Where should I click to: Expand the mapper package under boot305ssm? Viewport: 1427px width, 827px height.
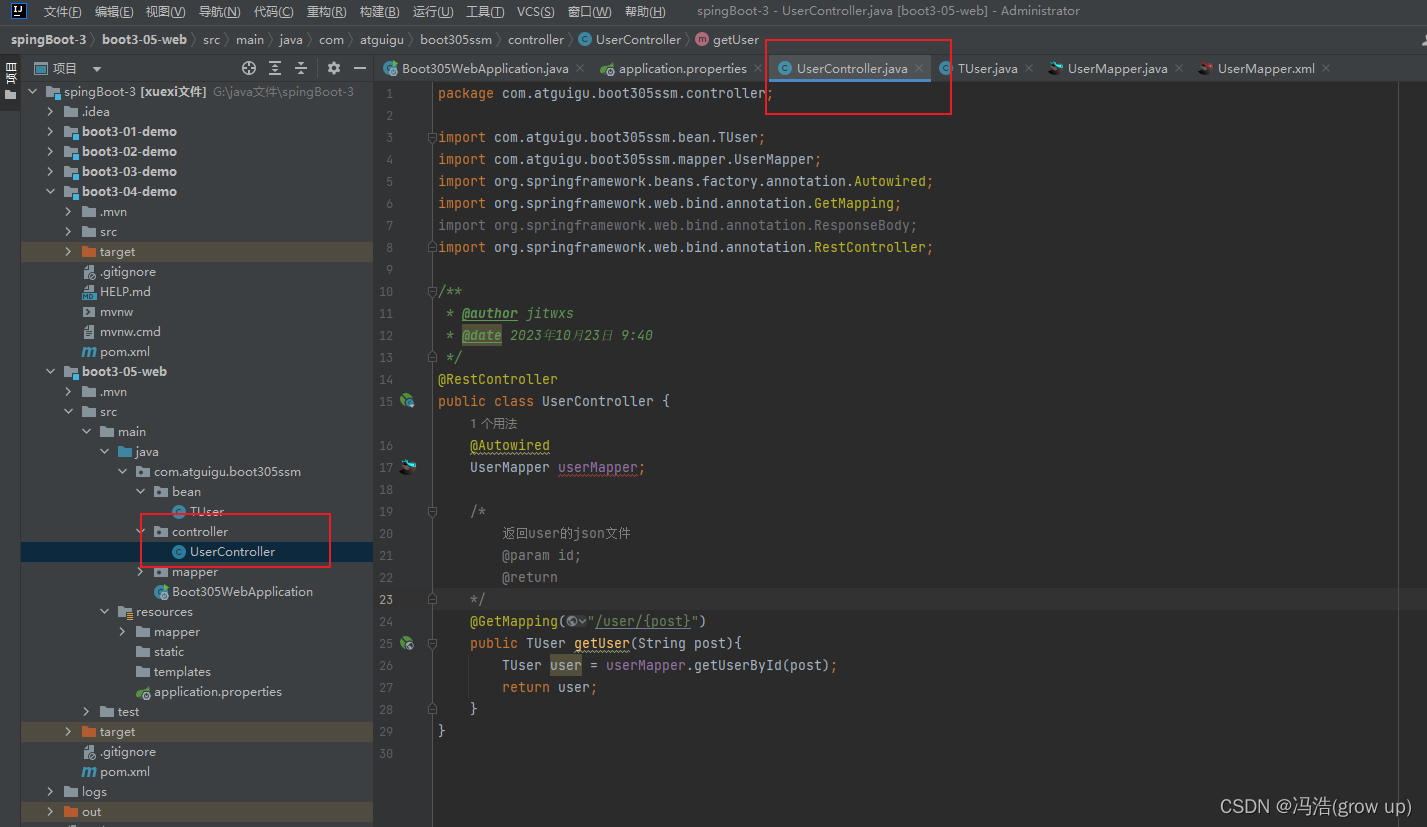(x=140, y=572)
